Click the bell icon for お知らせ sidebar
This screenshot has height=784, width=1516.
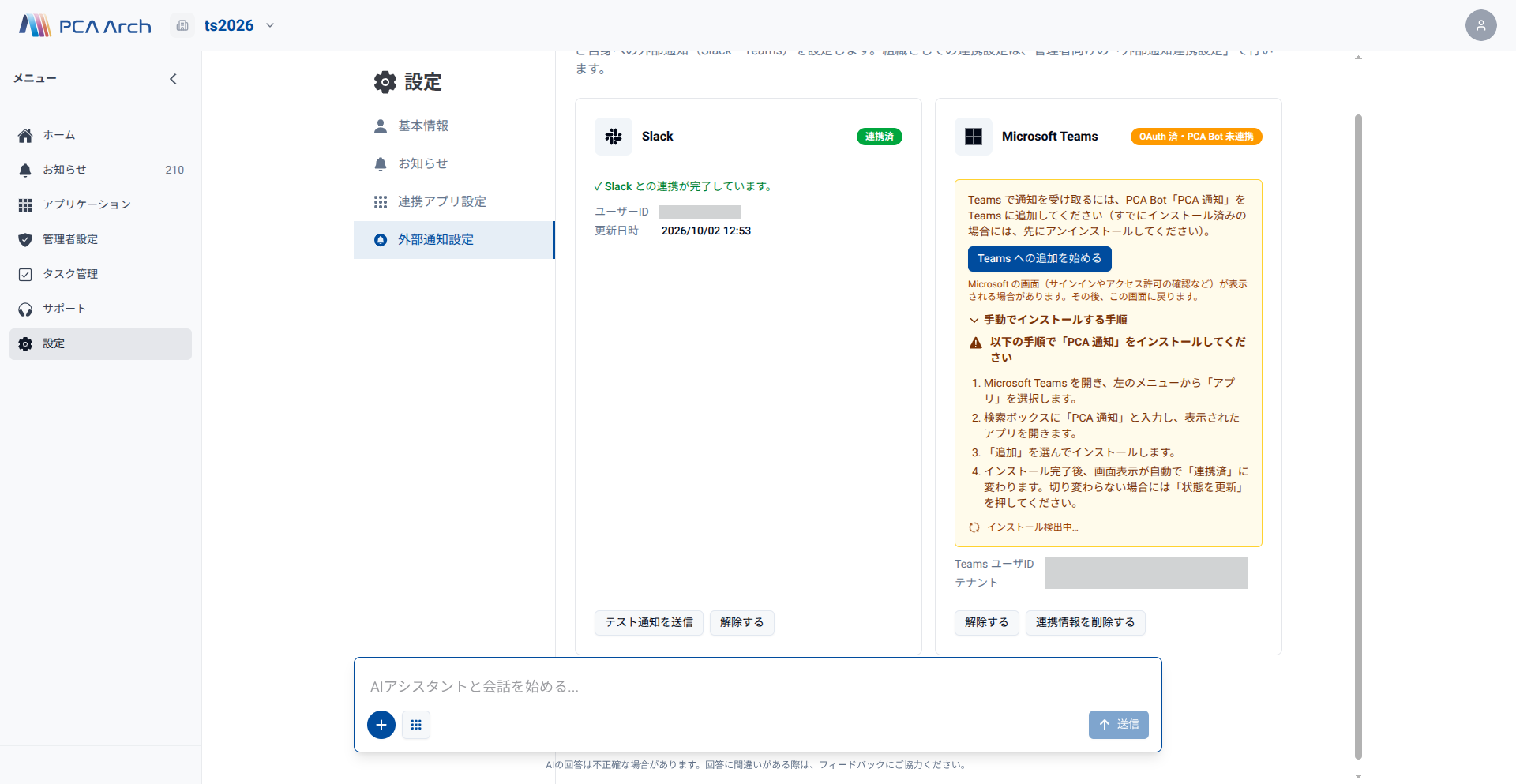click(25, 171)
